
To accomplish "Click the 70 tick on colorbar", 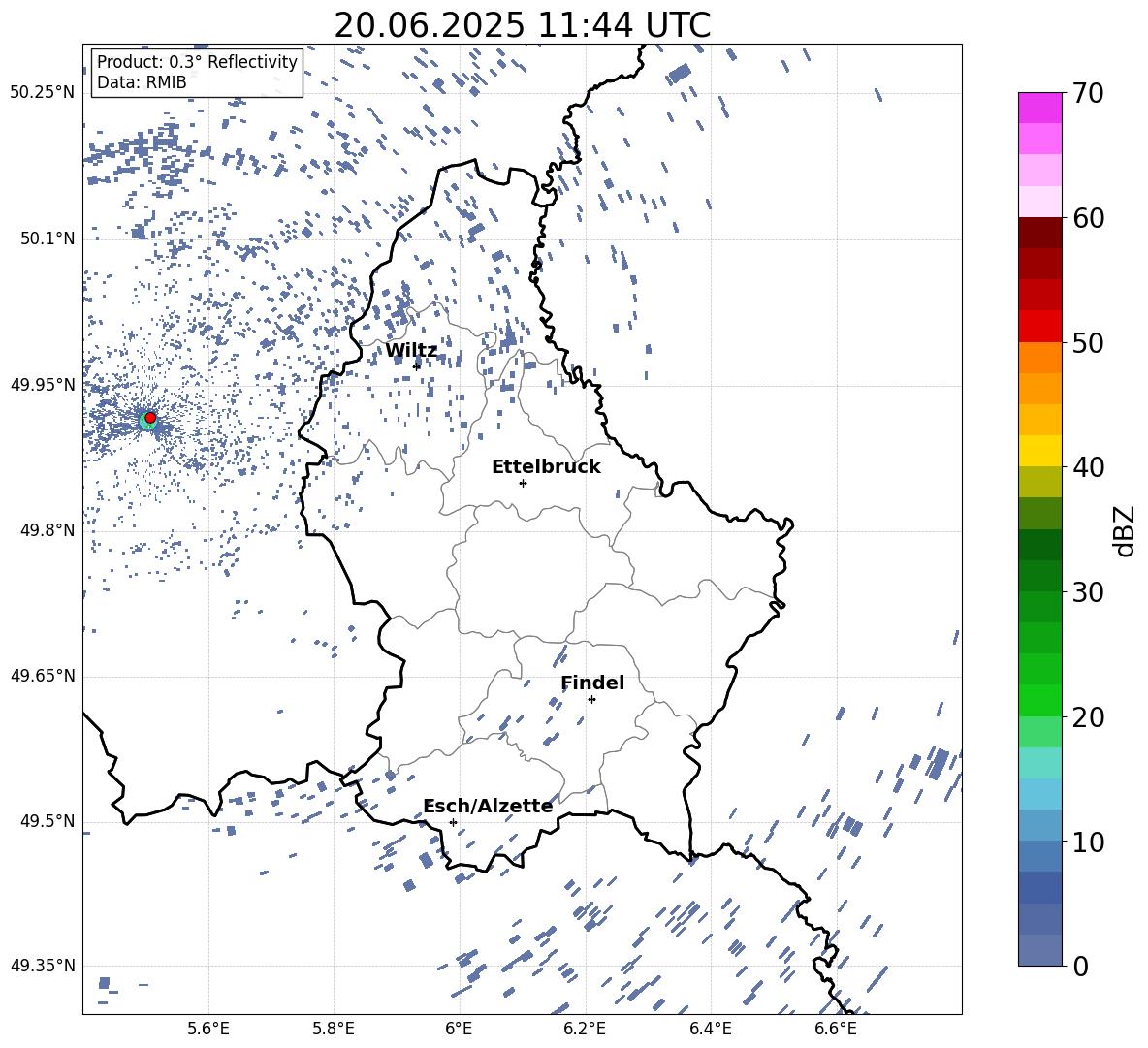I will [x=1088, y=93].
